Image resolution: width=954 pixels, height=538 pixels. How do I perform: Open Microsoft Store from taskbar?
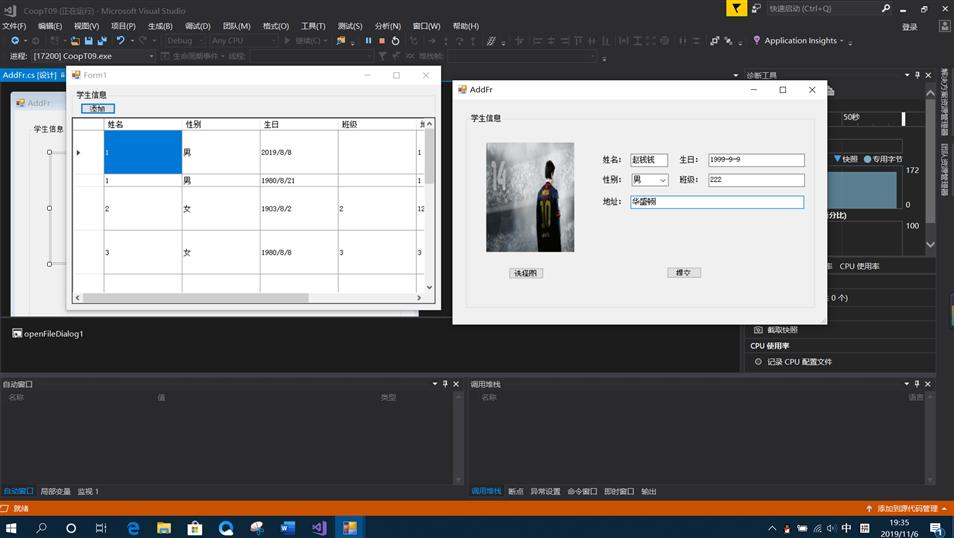coord(195,528)
